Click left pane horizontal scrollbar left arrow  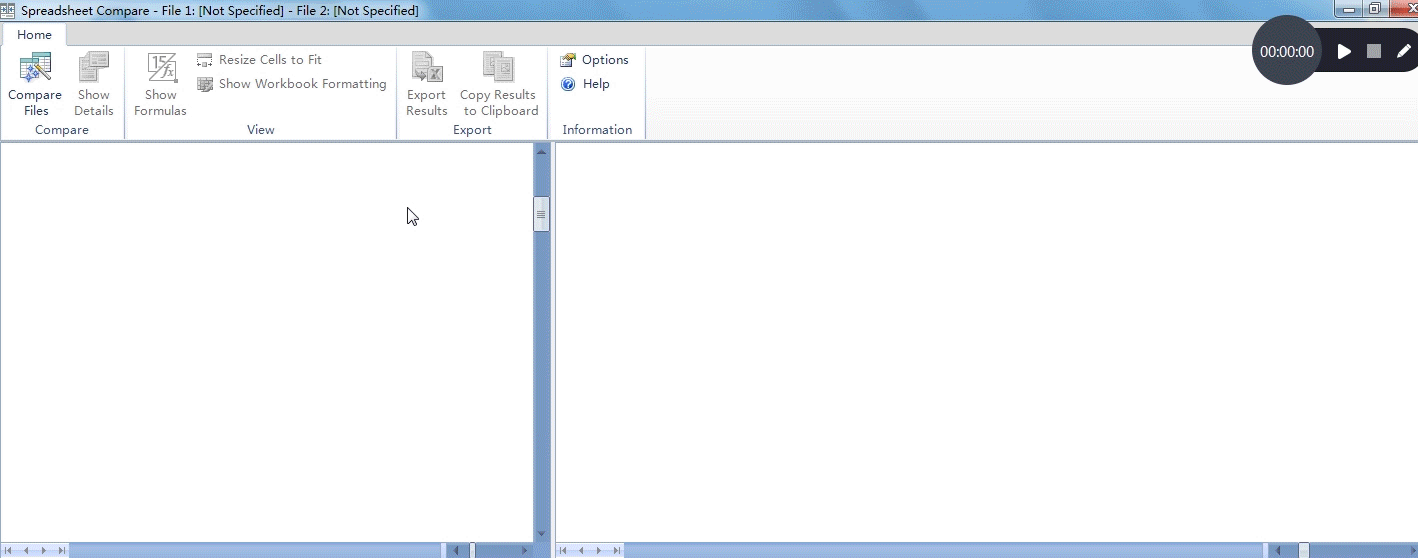[x=458, y=551]
